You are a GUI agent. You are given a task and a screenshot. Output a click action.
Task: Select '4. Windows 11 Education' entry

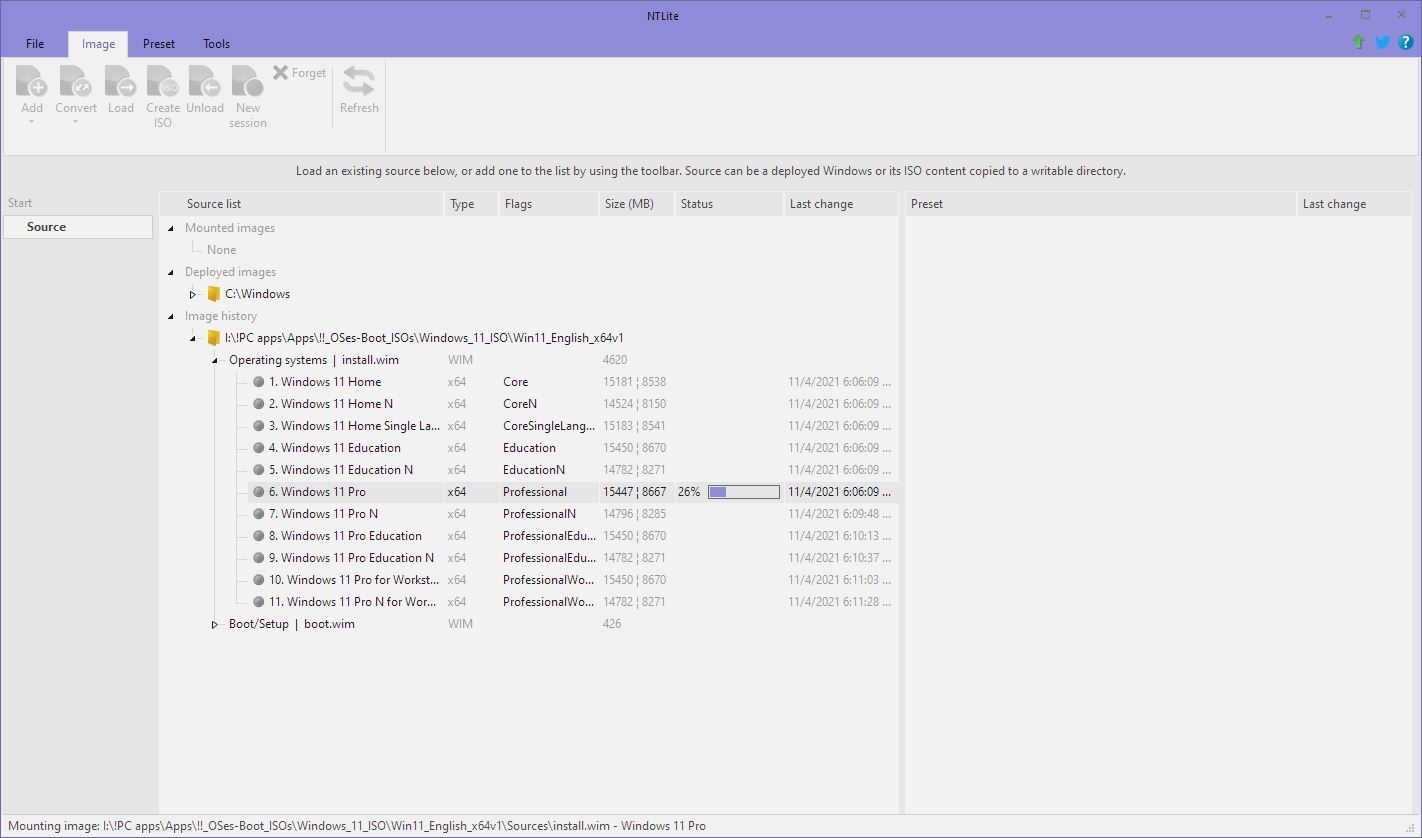(334, 448)
